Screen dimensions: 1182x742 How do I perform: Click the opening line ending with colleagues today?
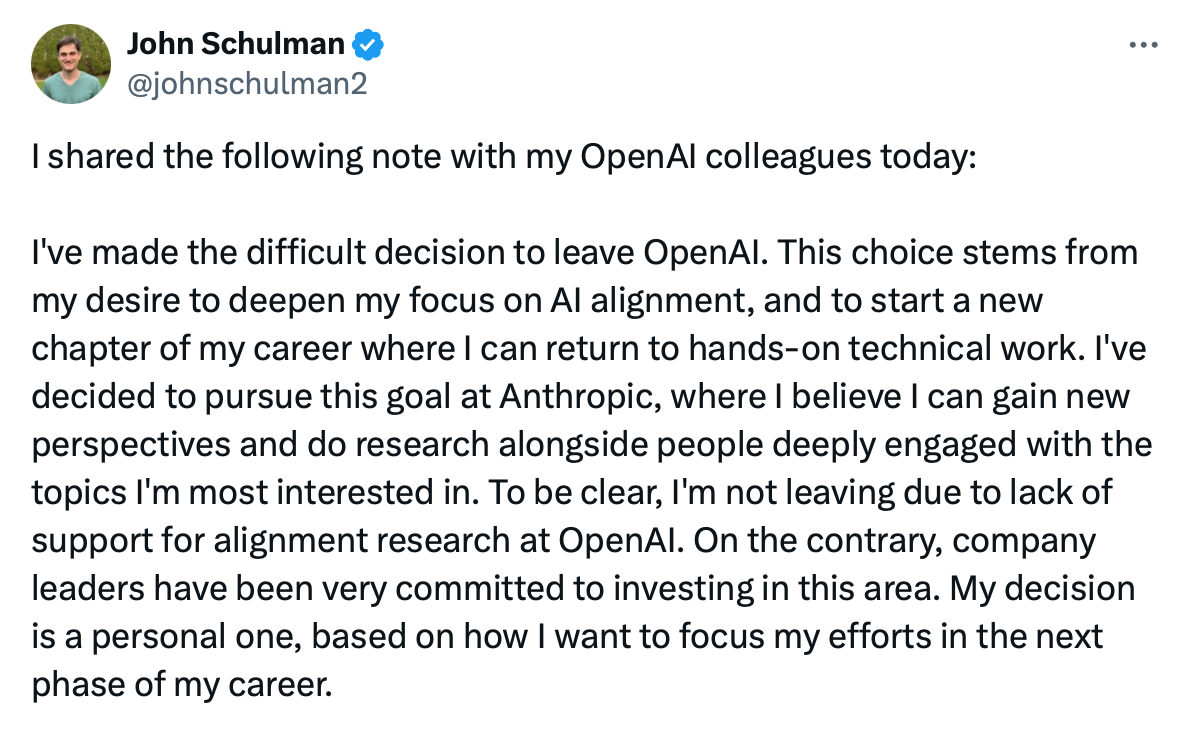click(x=504, y=157)
